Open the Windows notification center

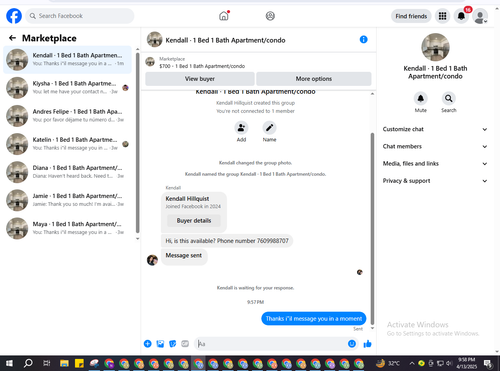488,363
